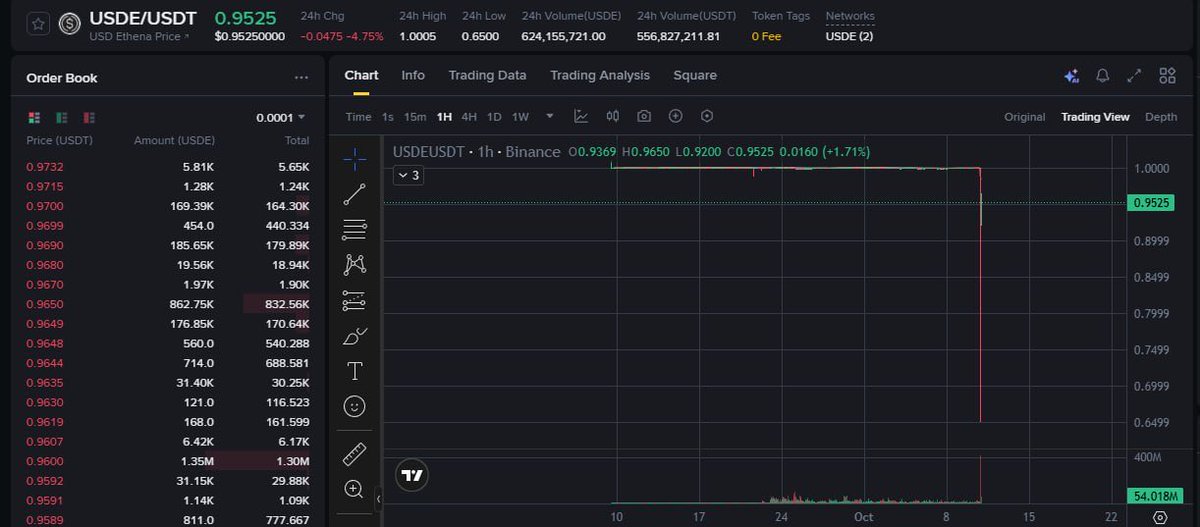Select the Time interval option

tap(358, 117)
